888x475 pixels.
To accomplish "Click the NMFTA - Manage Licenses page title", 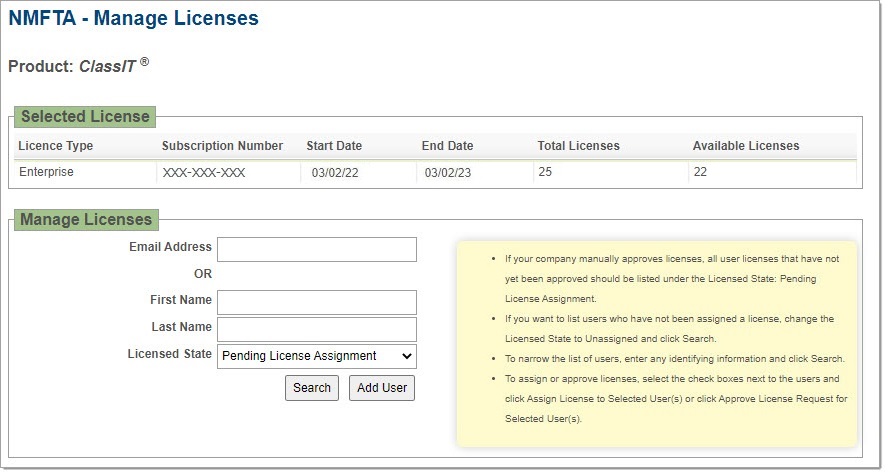I will [134, 18].
